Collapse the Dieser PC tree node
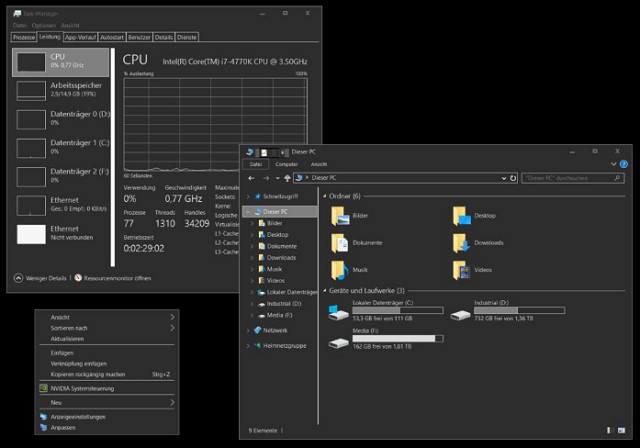Viewport: 640px width, 448px height. [248, 212]
